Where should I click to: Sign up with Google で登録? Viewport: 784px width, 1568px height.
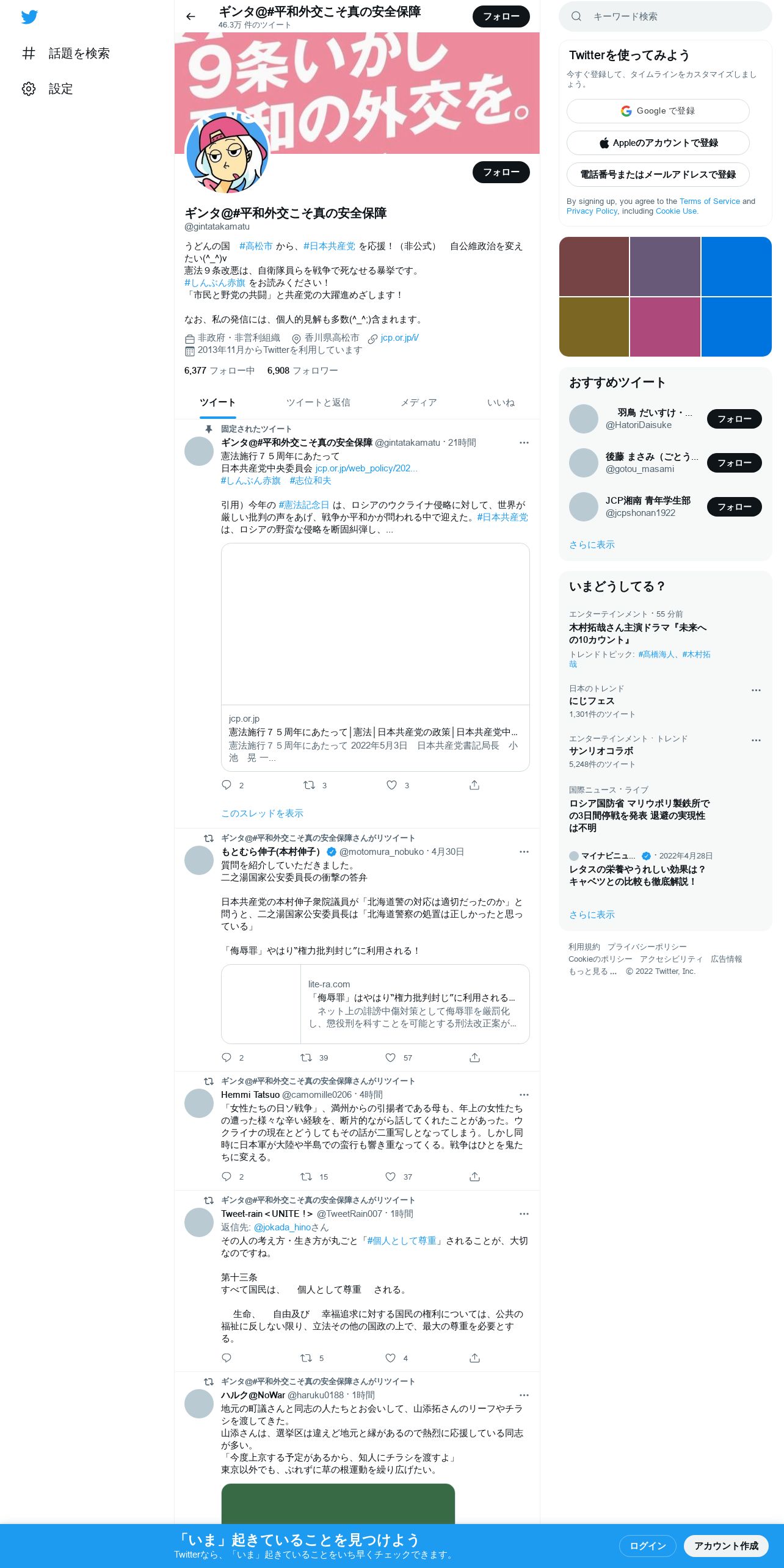tap(658, 111)
